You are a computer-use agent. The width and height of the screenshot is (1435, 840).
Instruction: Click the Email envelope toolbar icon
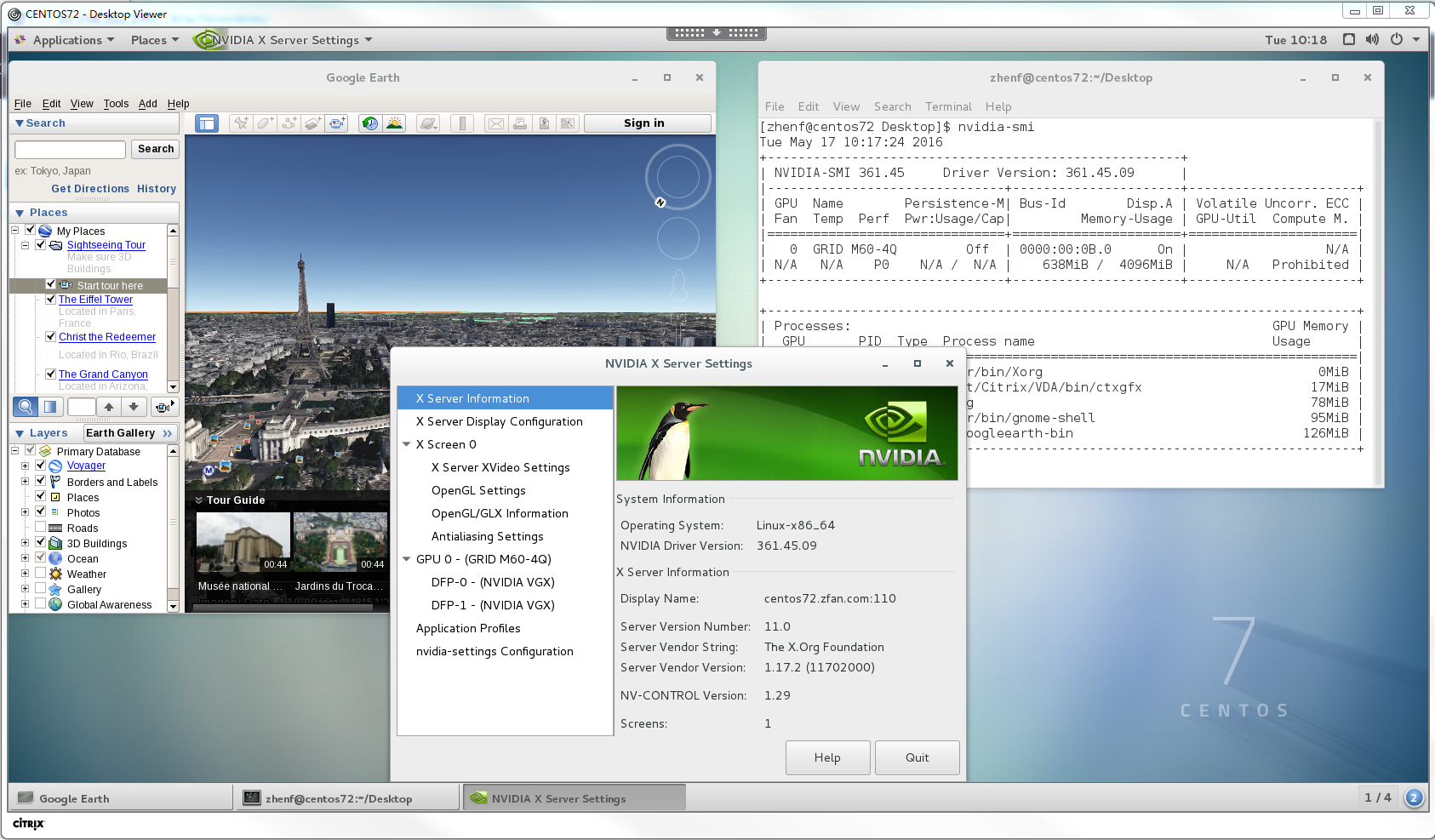[x=495, y=123]
